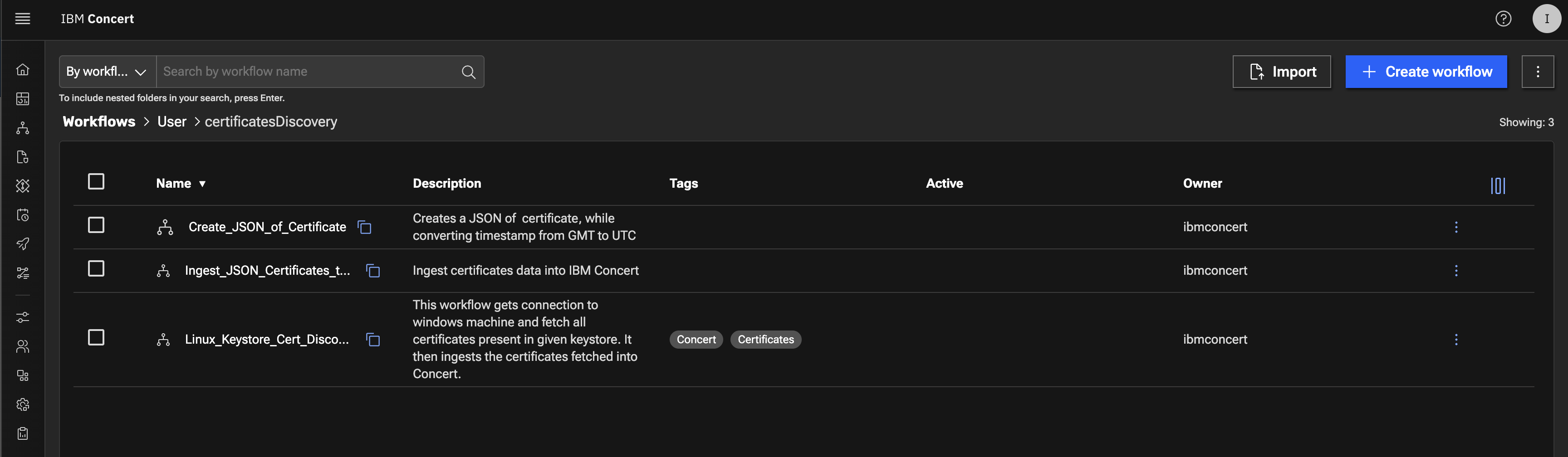
Task: Tick the Linux_Keystore_Cert_Disco row checkbox
Action: [96, 338]
